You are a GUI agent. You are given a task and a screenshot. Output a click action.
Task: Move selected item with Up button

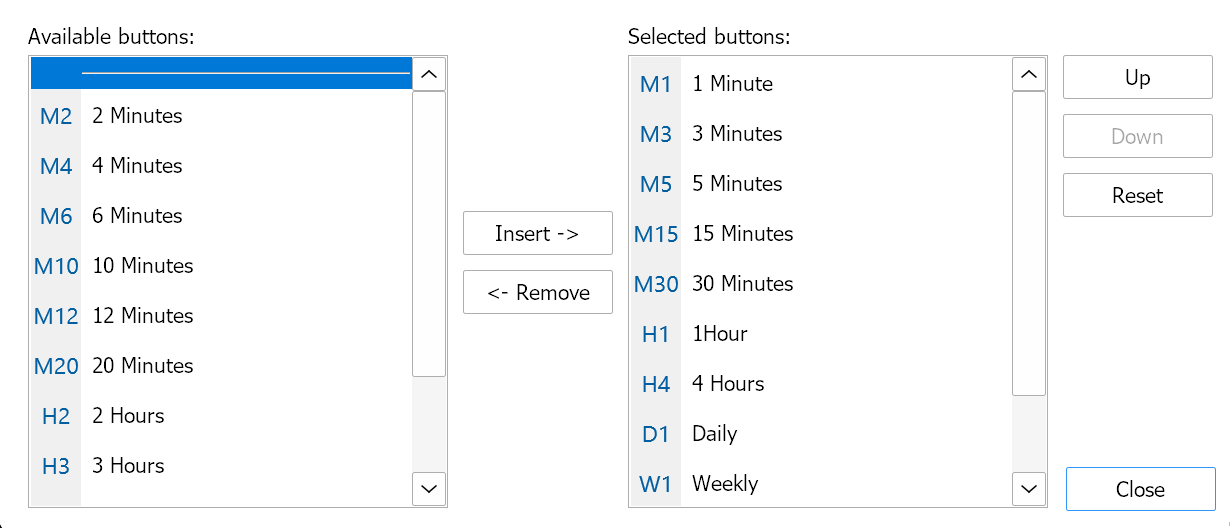[1137, 78]
